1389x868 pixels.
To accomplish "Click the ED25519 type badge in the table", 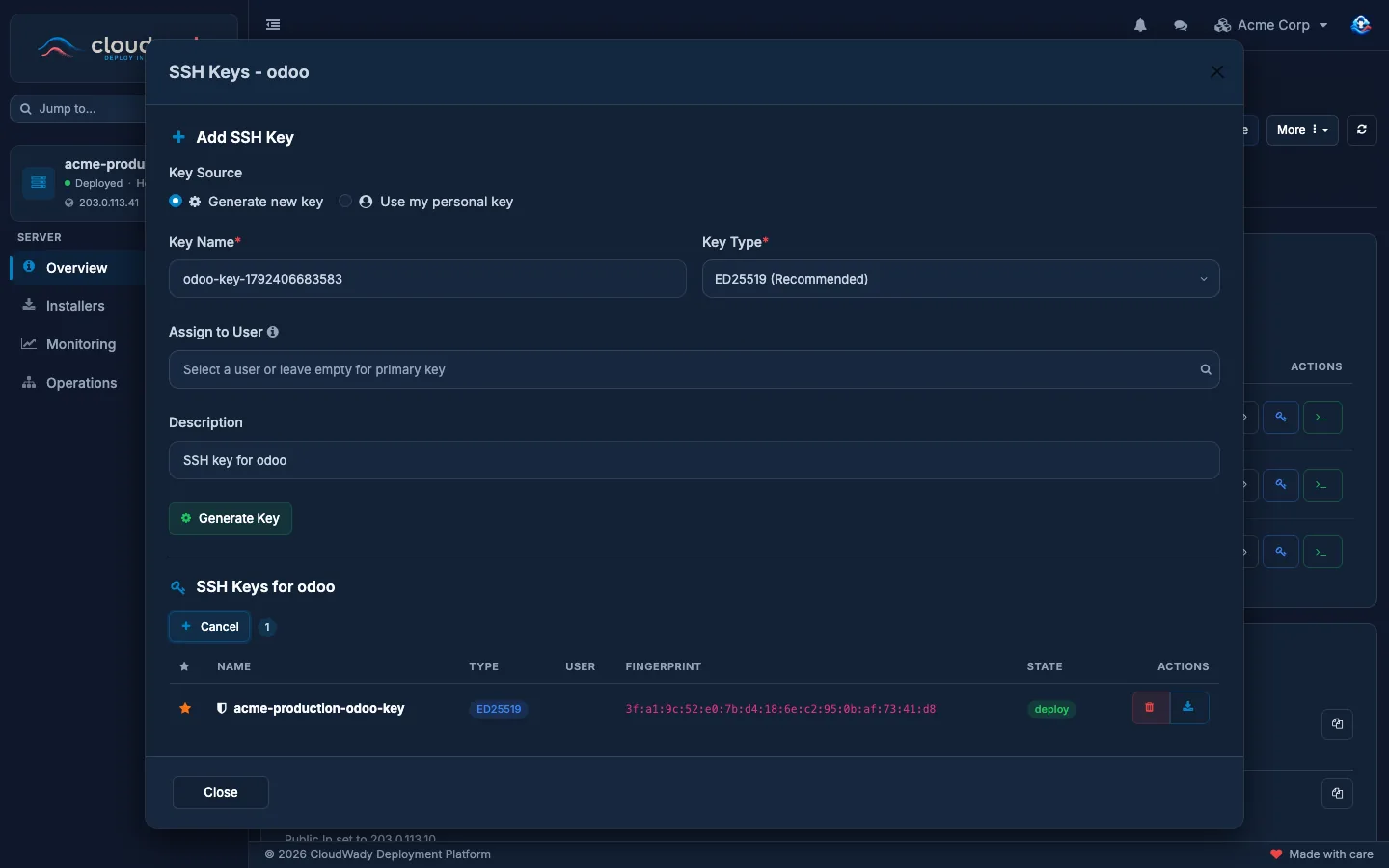I will click(499, 709).
